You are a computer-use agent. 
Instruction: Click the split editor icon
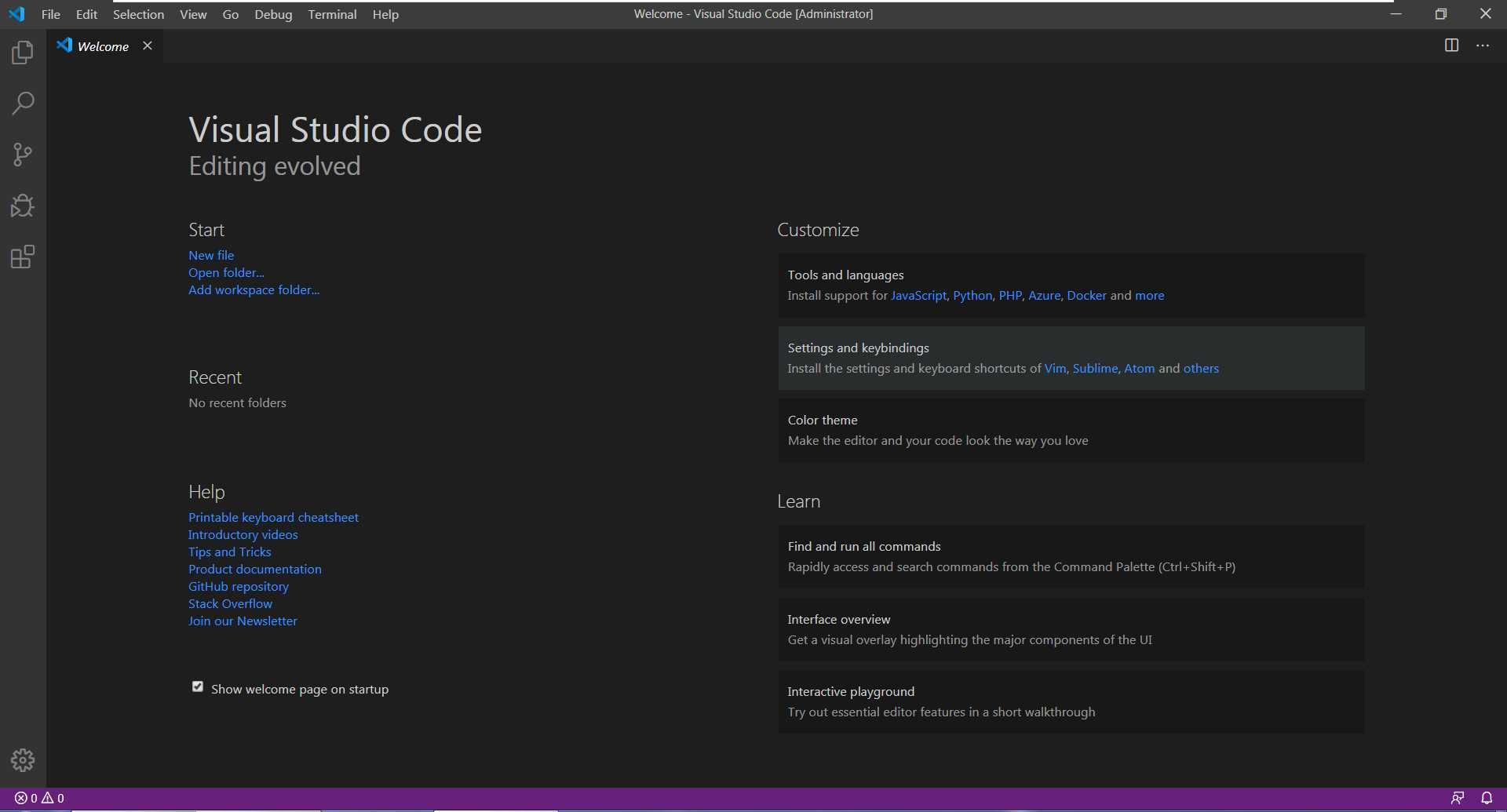pyautogui.click(x=1451, y=46)
